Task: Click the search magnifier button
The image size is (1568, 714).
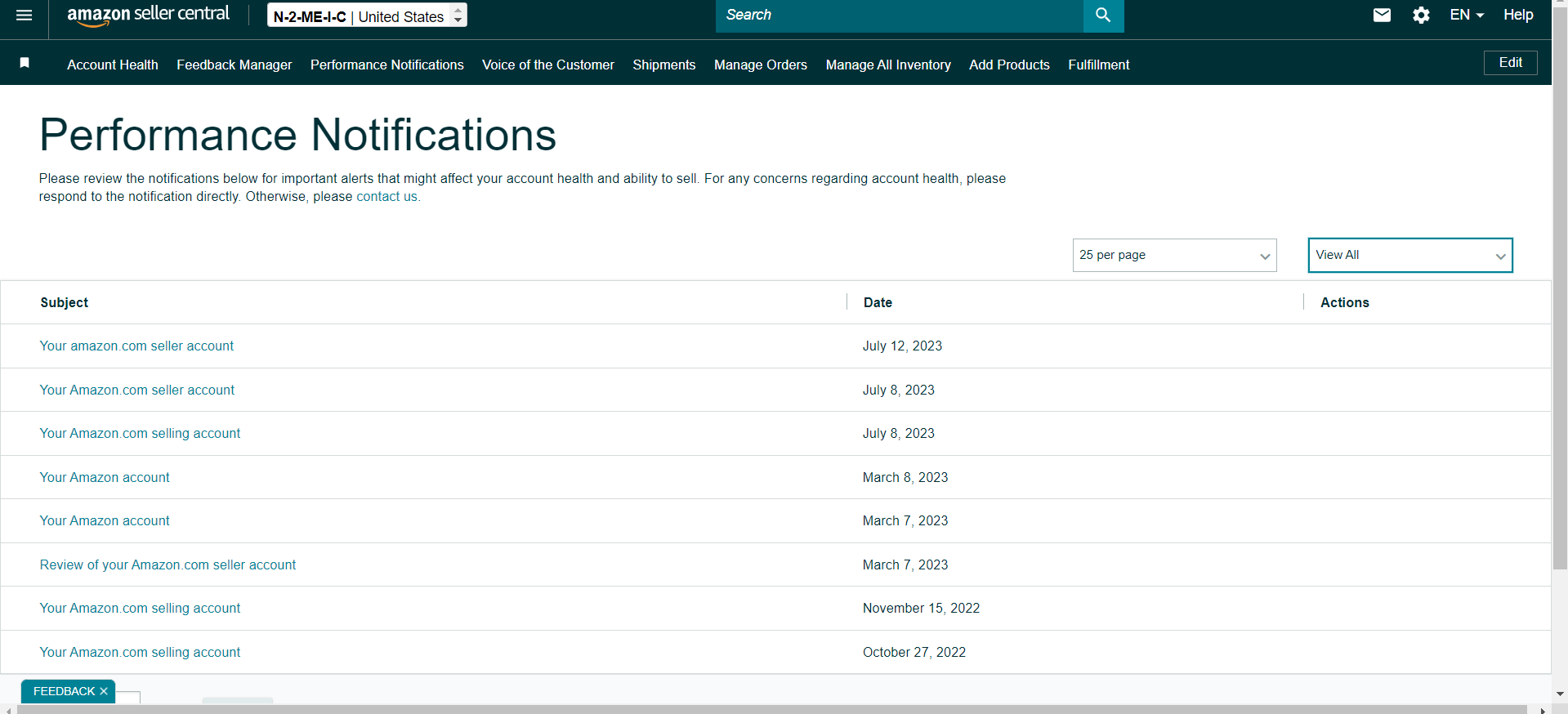Action: 1103,16
